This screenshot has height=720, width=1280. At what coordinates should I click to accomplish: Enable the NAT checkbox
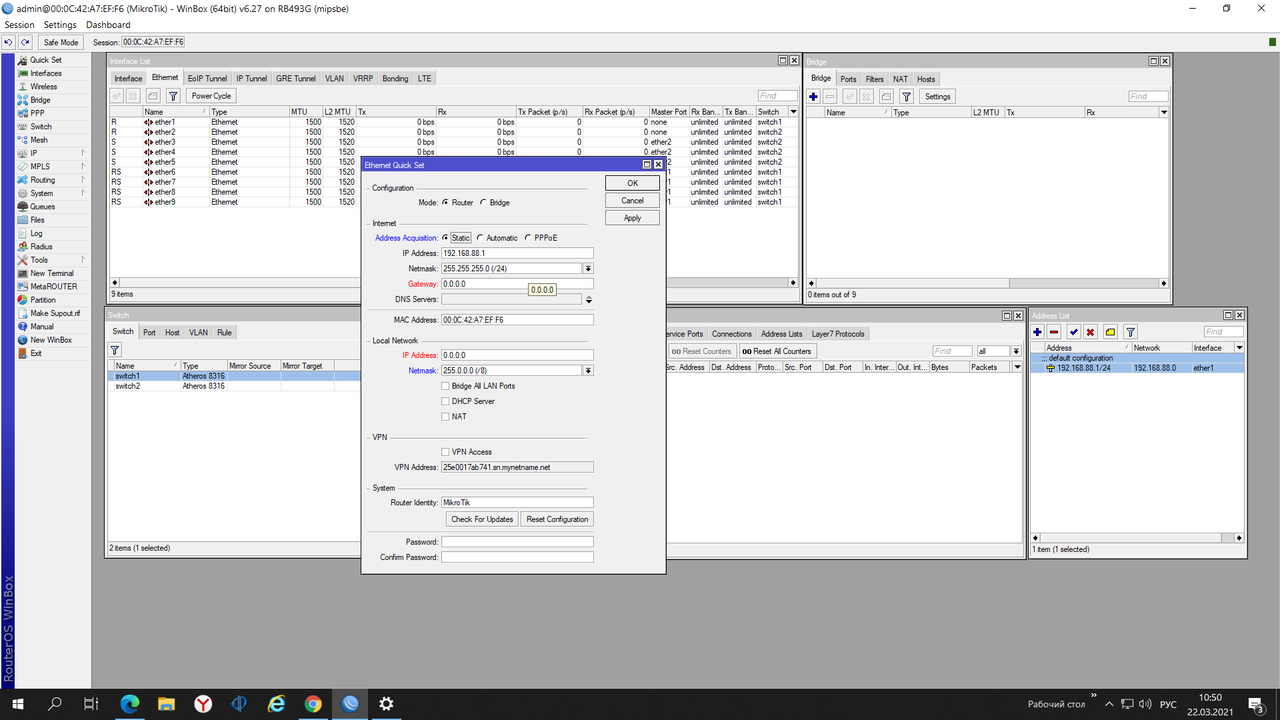[x=445, y=416]
